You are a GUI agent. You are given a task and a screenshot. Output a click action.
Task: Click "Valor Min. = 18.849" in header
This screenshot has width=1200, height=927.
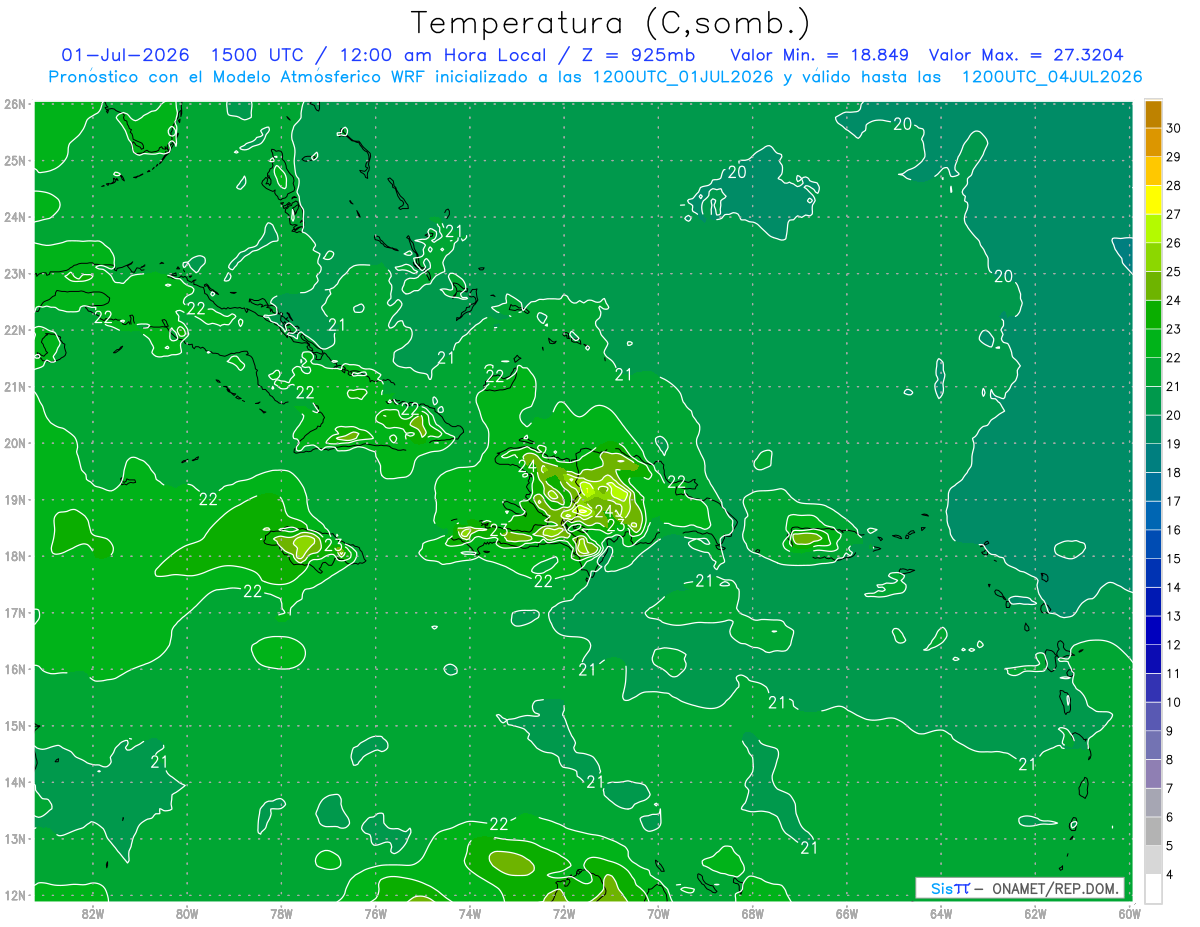click(820, 54)
